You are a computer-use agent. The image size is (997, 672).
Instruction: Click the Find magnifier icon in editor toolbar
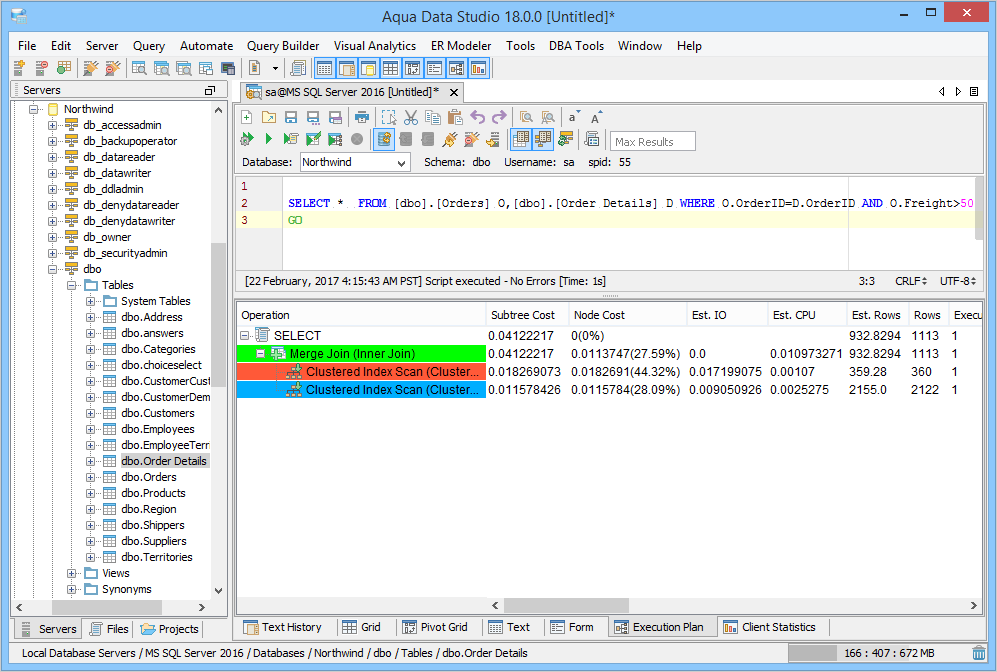526,118
